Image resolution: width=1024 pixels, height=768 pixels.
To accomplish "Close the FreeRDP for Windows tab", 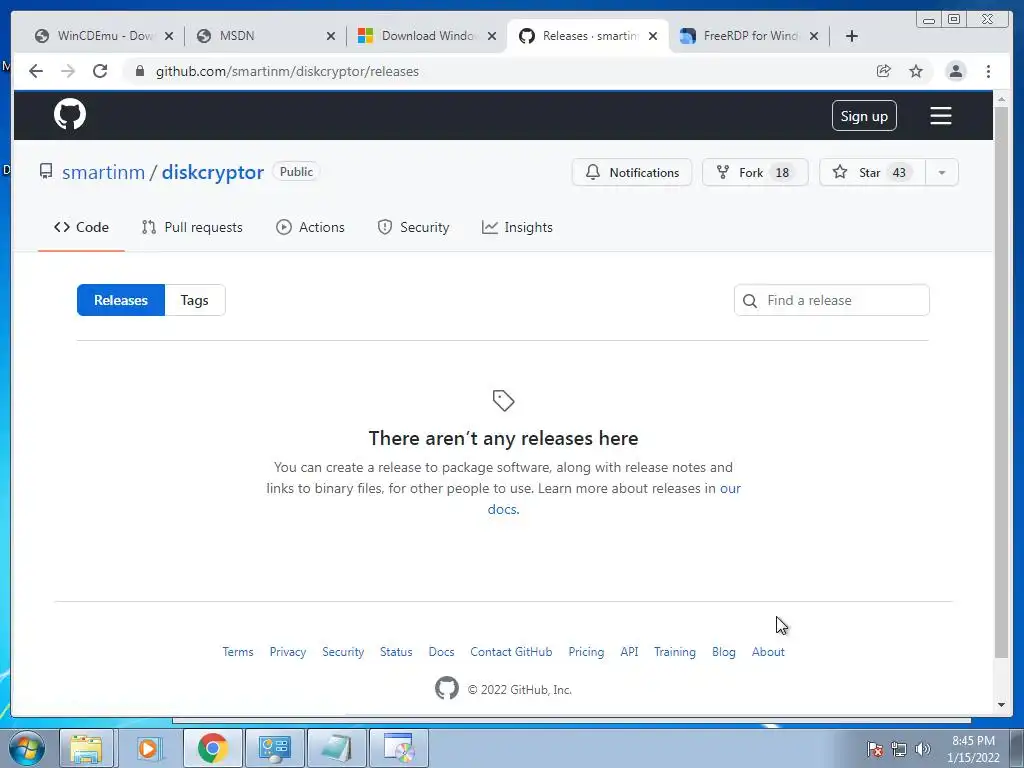I will (x=814, y=36).
